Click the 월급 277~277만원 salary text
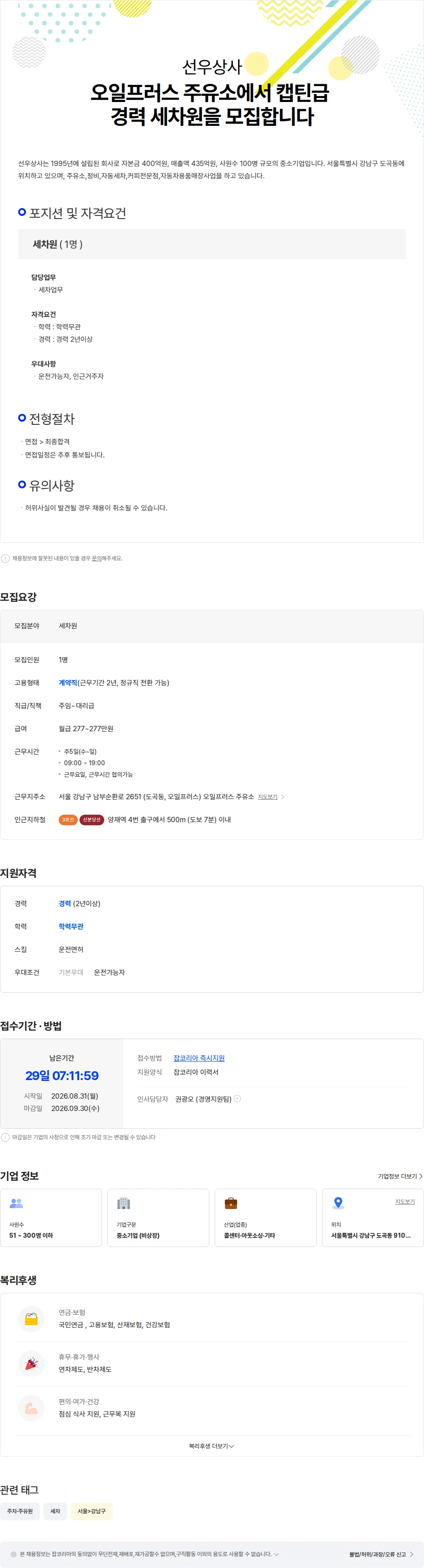 86,729
